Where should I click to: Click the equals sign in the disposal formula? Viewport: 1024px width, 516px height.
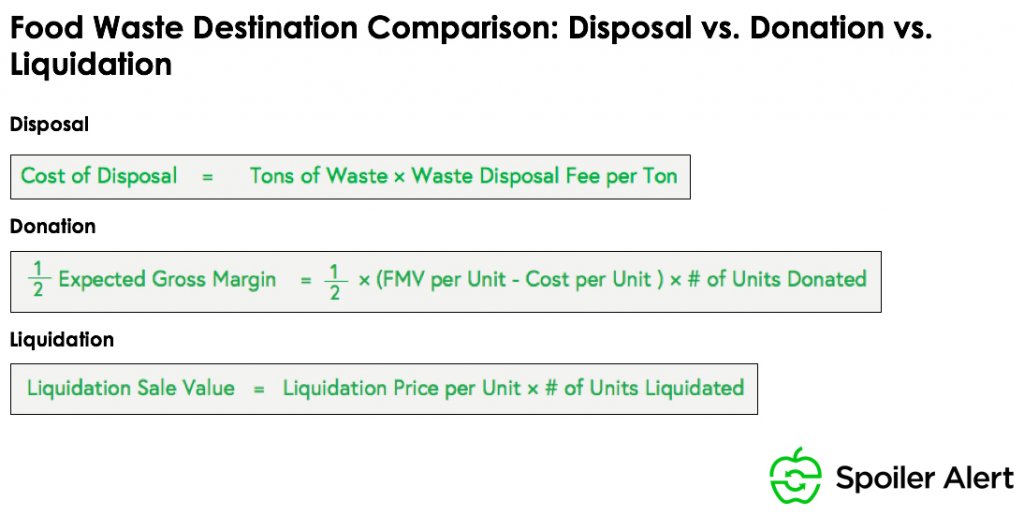[208, 177]
